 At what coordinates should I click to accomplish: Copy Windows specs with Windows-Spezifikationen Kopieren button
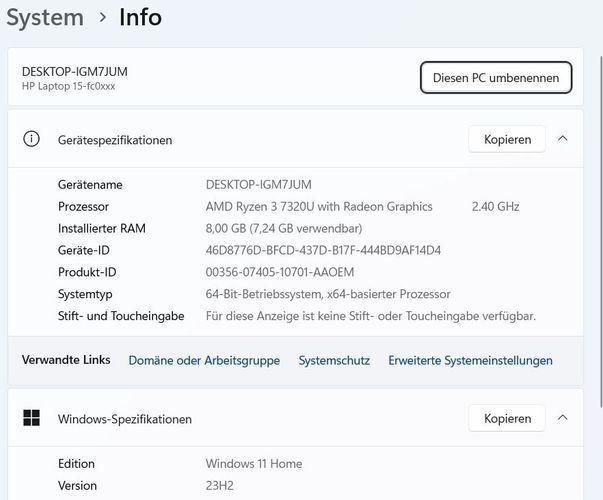tap(507, 418)
